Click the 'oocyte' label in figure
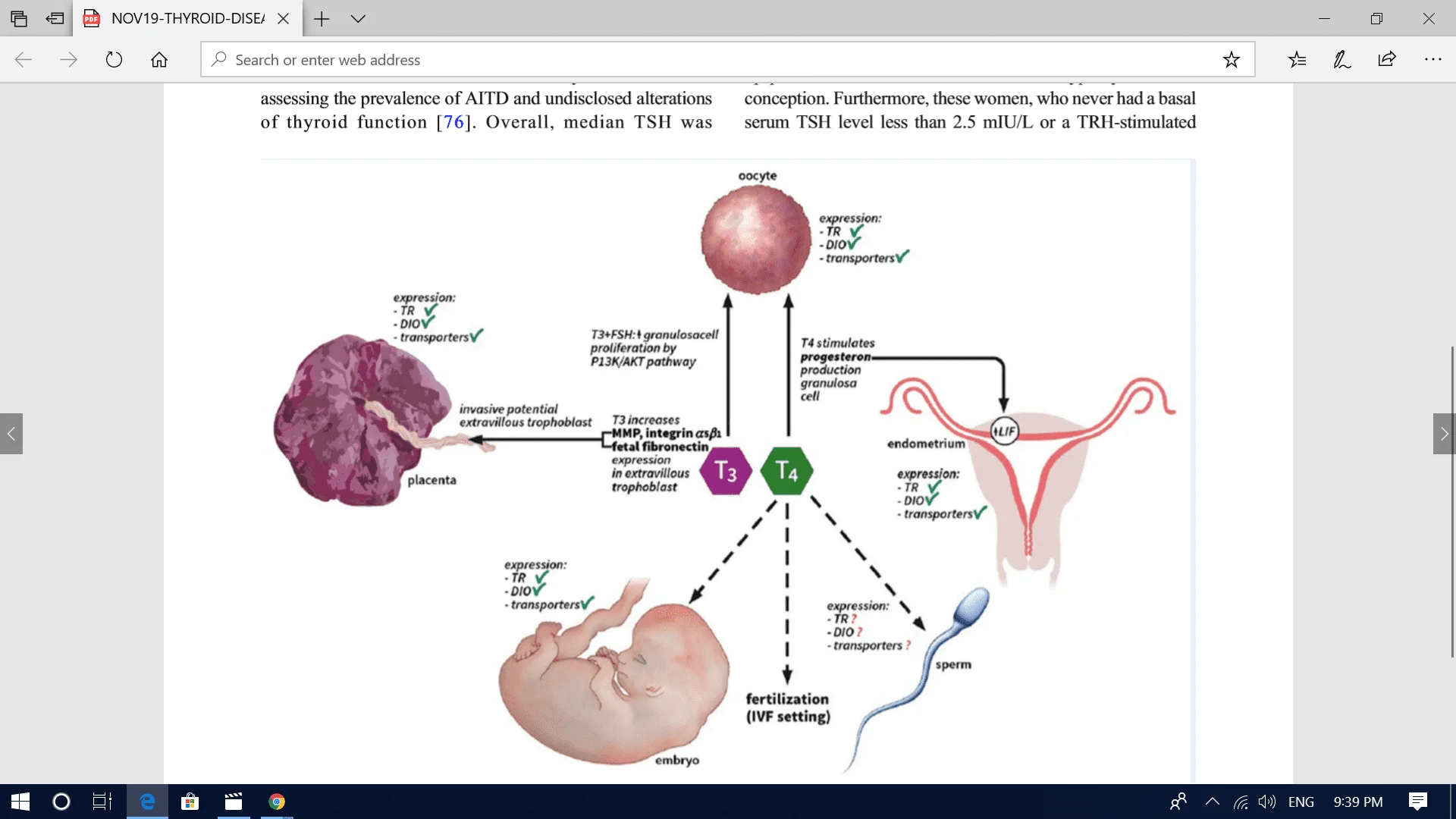Viewport: 1456px width, 819px height. coord(758,176)
